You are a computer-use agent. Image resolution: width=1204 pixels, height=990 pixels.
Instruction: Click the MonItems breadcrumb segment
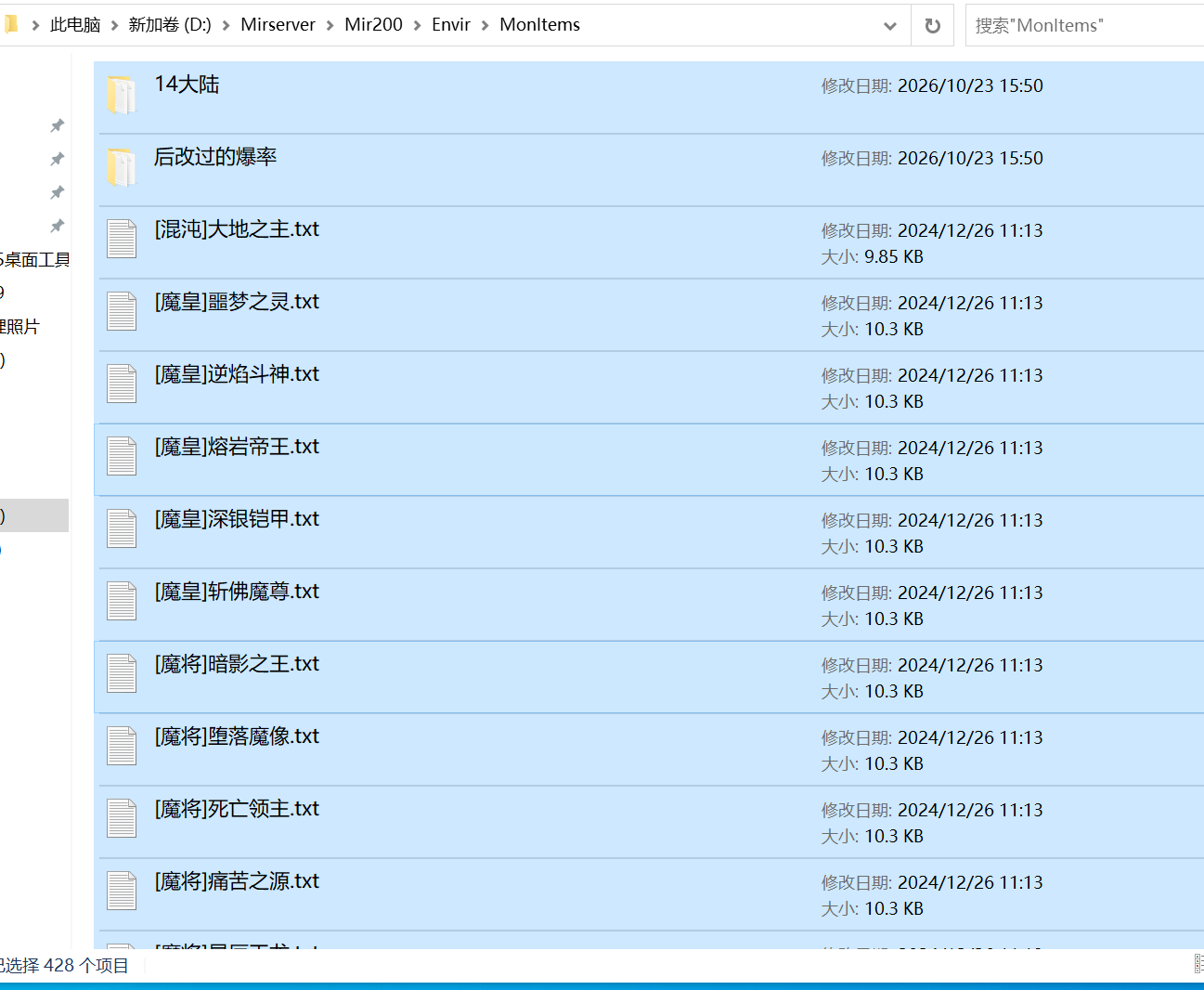point(540,25)
